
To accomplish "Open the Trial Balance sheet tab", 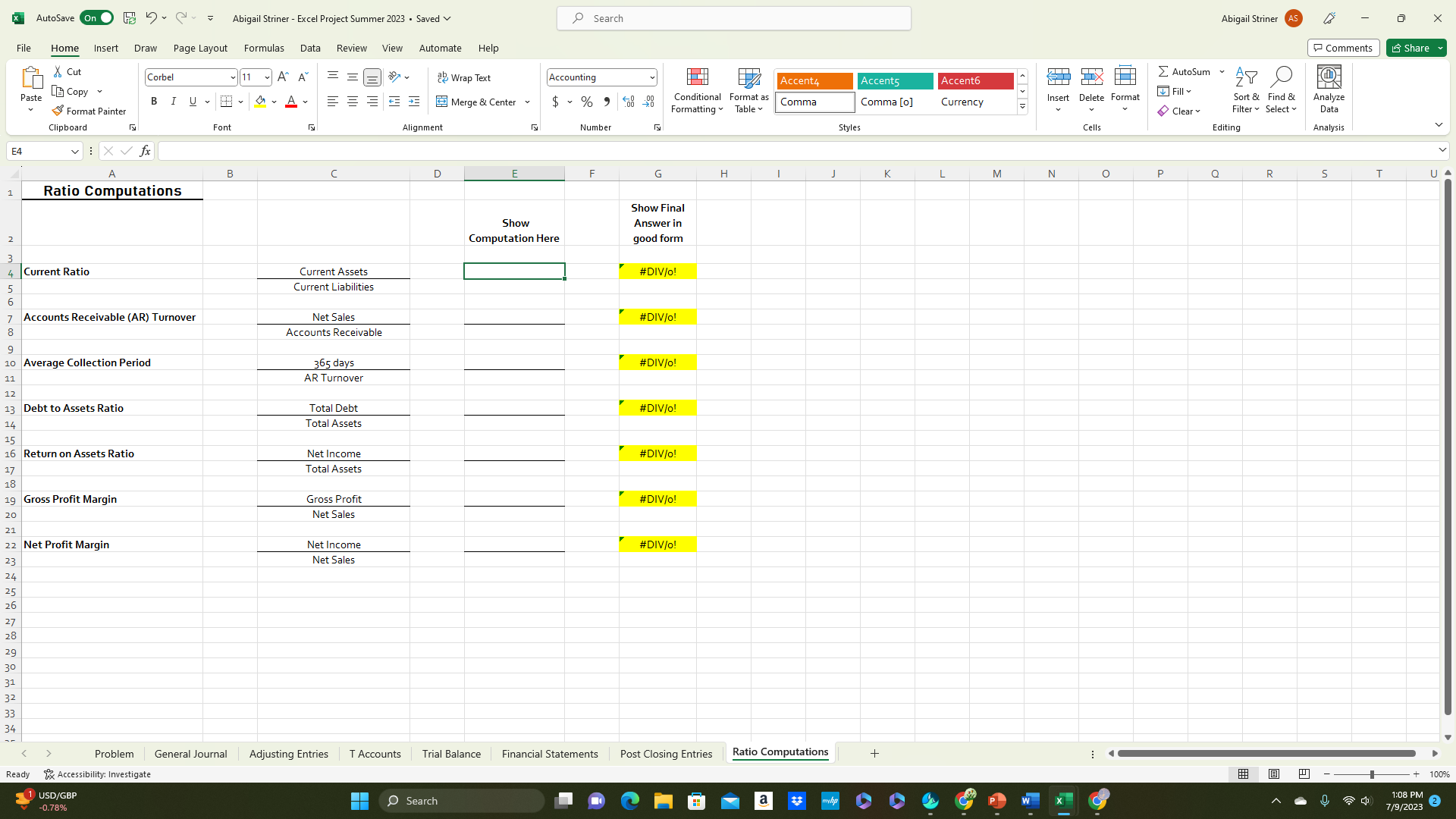I will point(451,754).
